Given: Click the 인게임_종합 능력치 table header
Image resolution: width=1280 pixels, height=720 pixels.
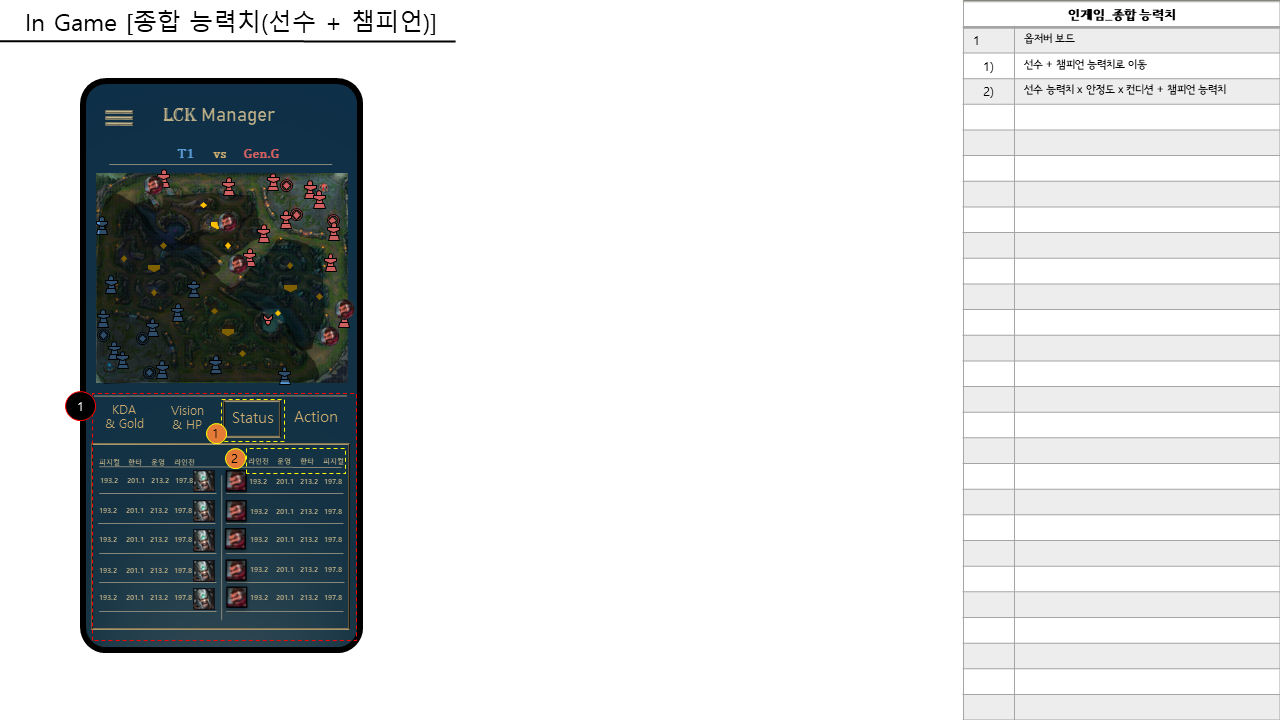Looking at the screenshot, I should tap(1121, 15).
